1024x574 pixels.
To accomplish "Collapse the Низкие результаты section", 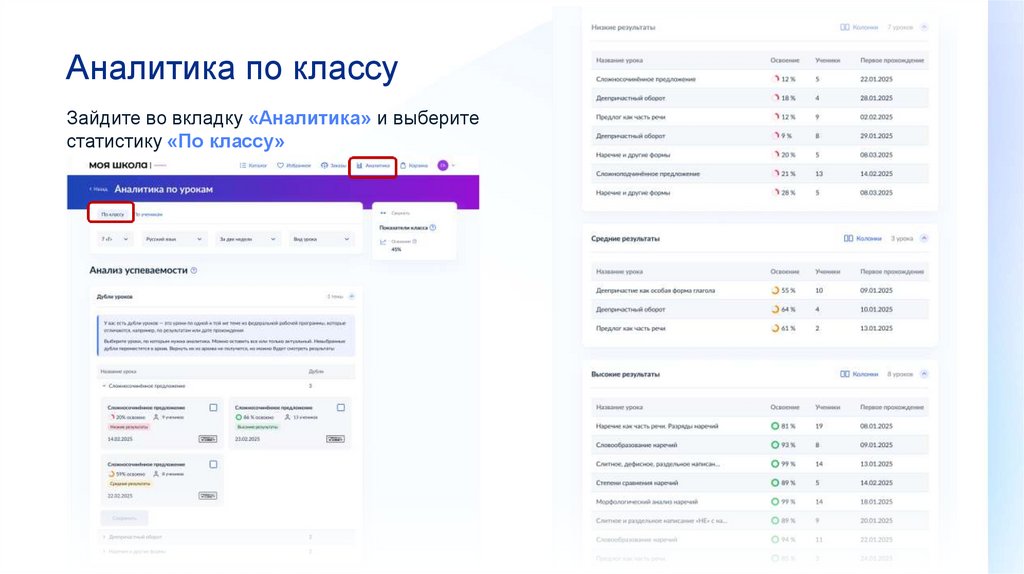I will click(x=924, y=27).
